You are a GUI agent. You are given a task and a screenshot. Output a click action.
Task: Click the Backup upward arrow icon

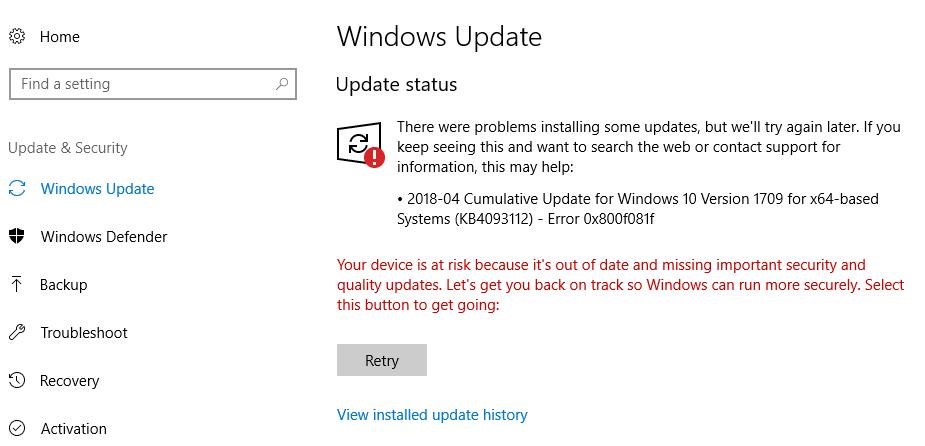[17, 285]
